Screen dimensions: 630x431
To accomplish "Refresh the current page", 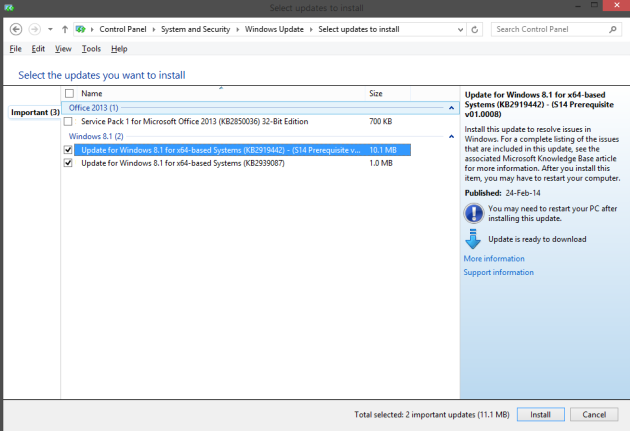I will [475, 29].
